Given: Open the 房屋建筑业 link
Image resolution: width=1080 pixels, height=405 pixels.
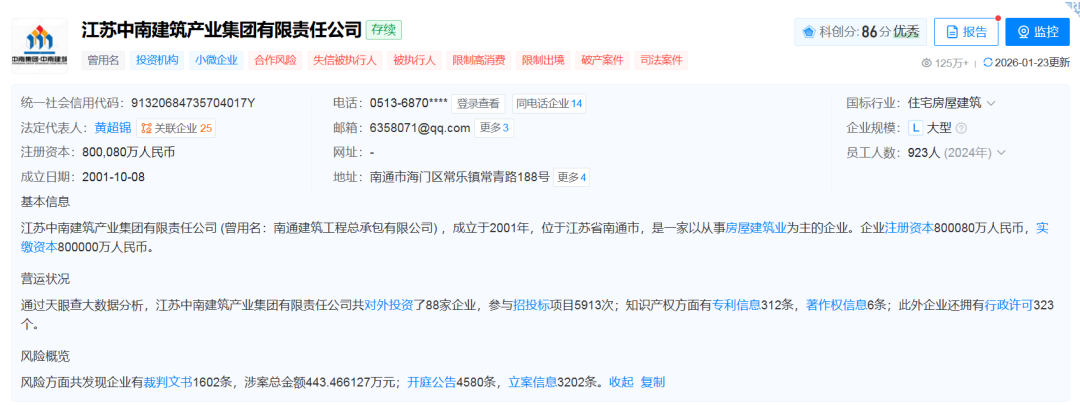Looking at the screenshot, I should [x=756, y=229].
